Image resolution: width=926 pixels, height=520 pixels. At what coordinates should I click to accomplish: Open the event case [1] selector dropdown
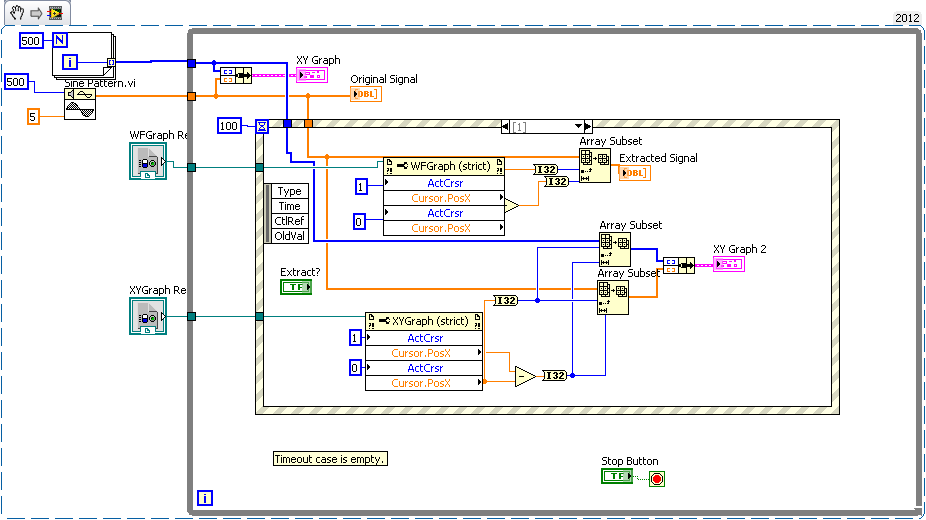coord(578,126)
